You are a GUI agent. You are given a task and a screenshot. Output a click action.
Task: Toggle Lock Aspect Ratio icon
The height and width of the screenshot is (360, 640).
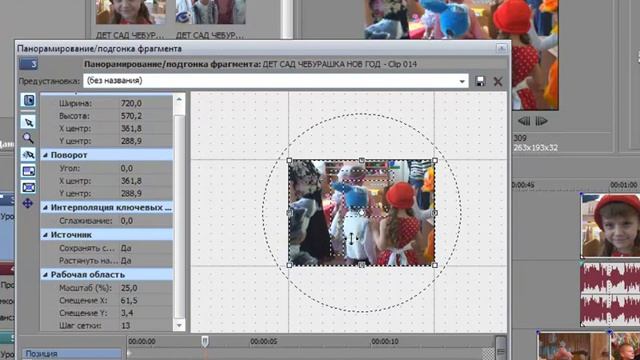coord(28,171)
